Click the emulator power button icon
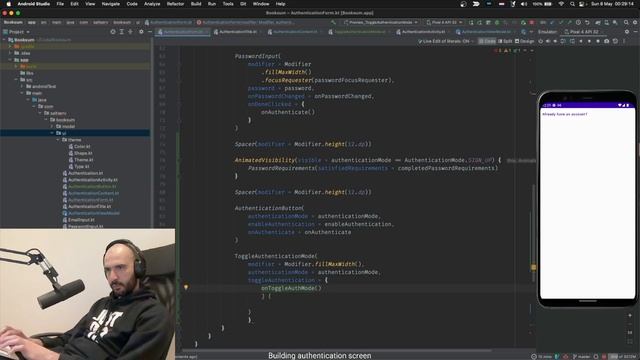Viewport: 640px width, 360px height. point(540,41)
